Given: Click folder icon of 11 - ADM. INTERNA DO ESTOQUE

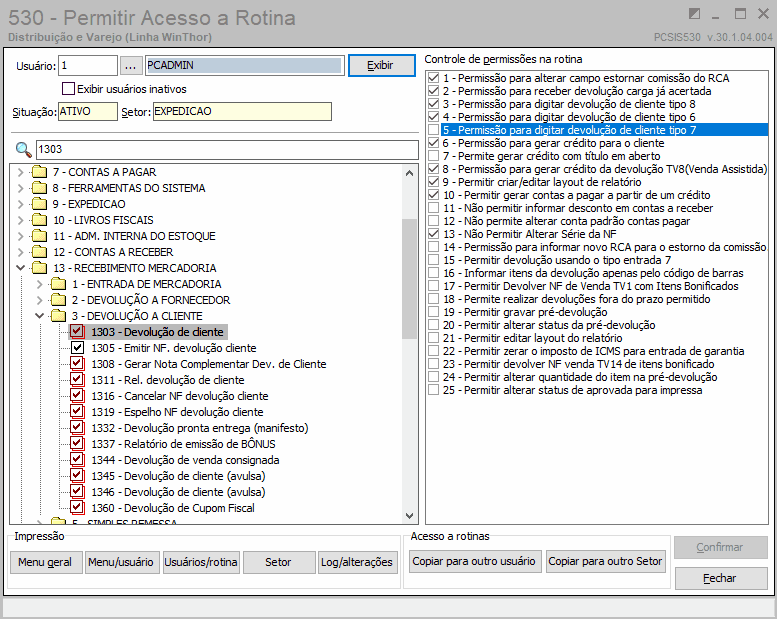Looking at the screenshot, I should click(x=39, y=236).
